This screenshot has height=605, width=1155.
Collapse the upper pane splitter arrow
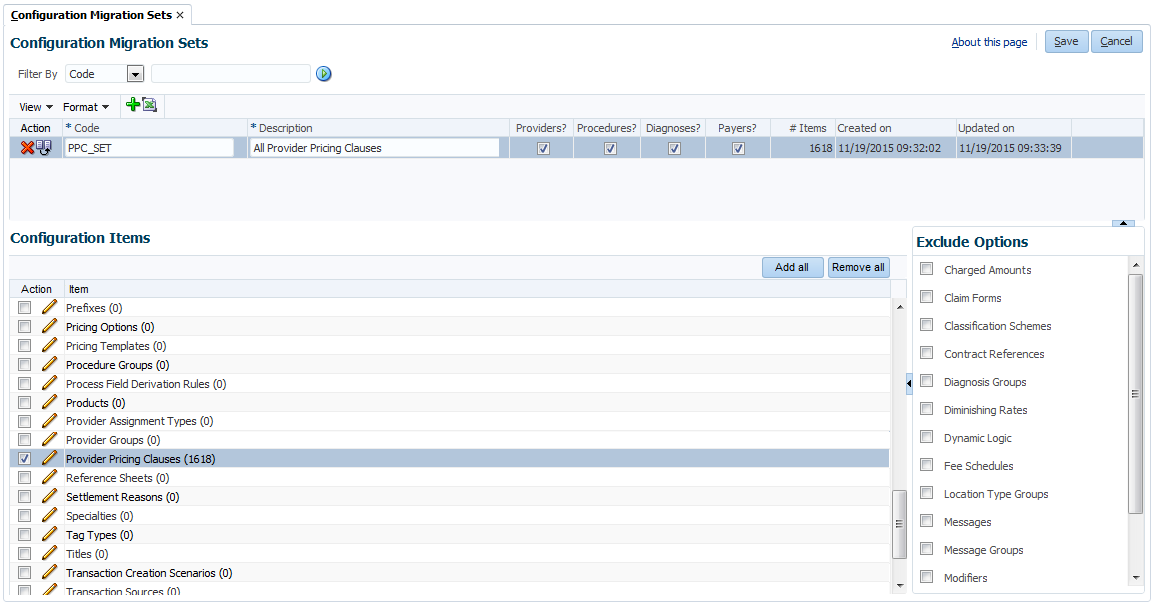(x=1123, y=223)
